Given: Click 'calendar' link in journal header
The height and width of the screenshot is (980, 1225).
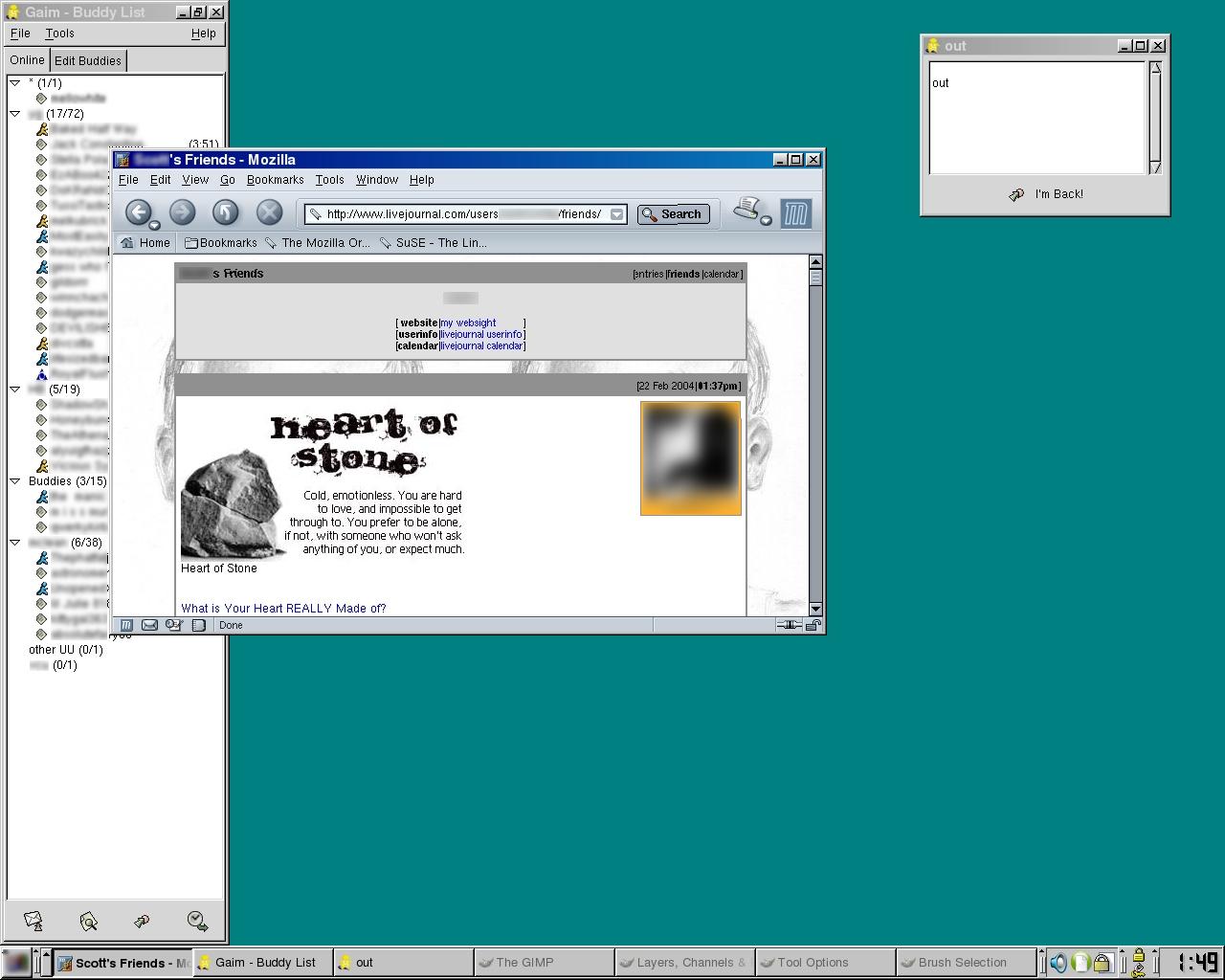Looking at the screenshot, I should click(x=721, y=275).
